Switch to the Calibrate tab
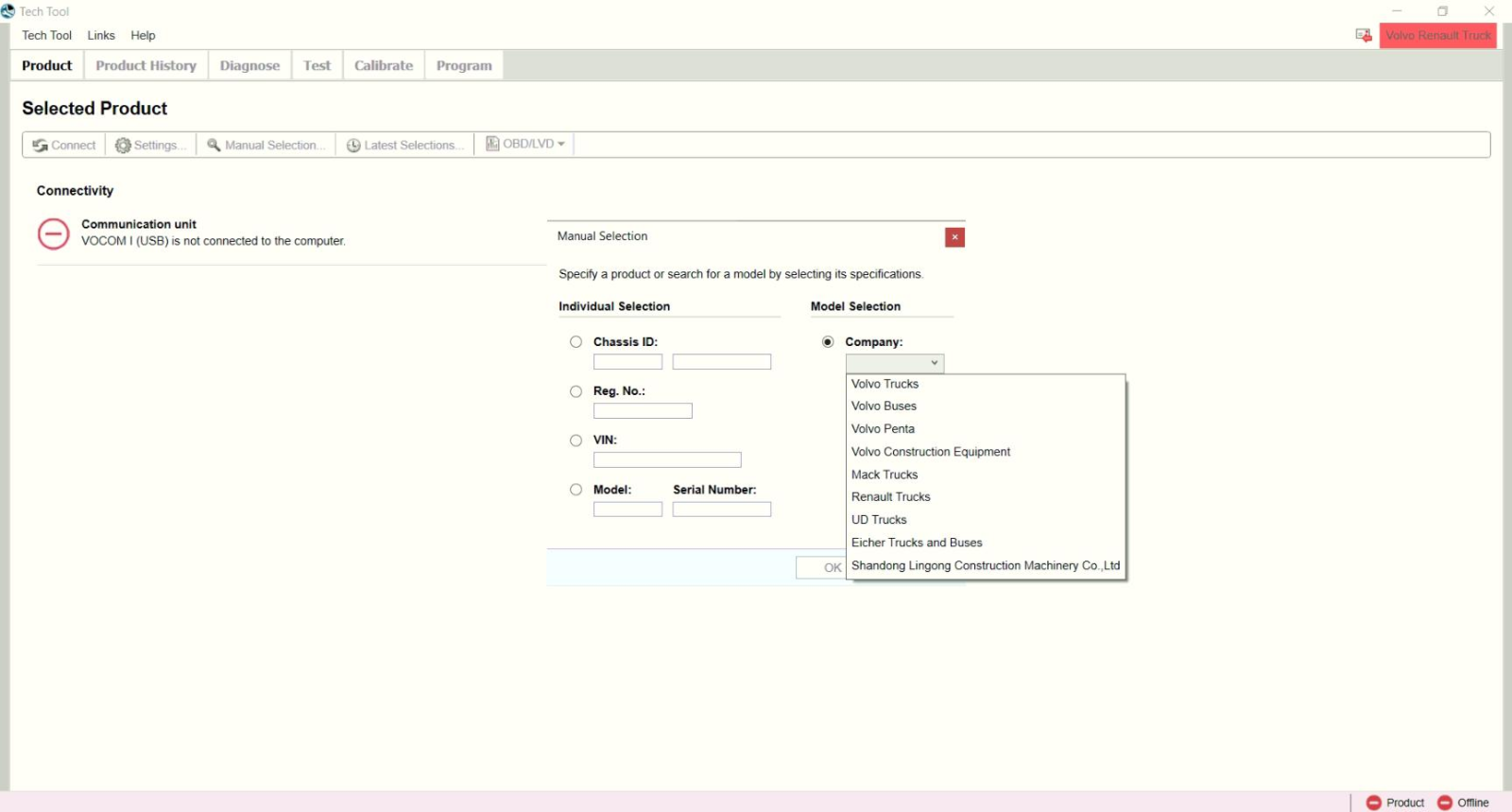Viewport: 1512px width, 812px height. tap(384, 65)
